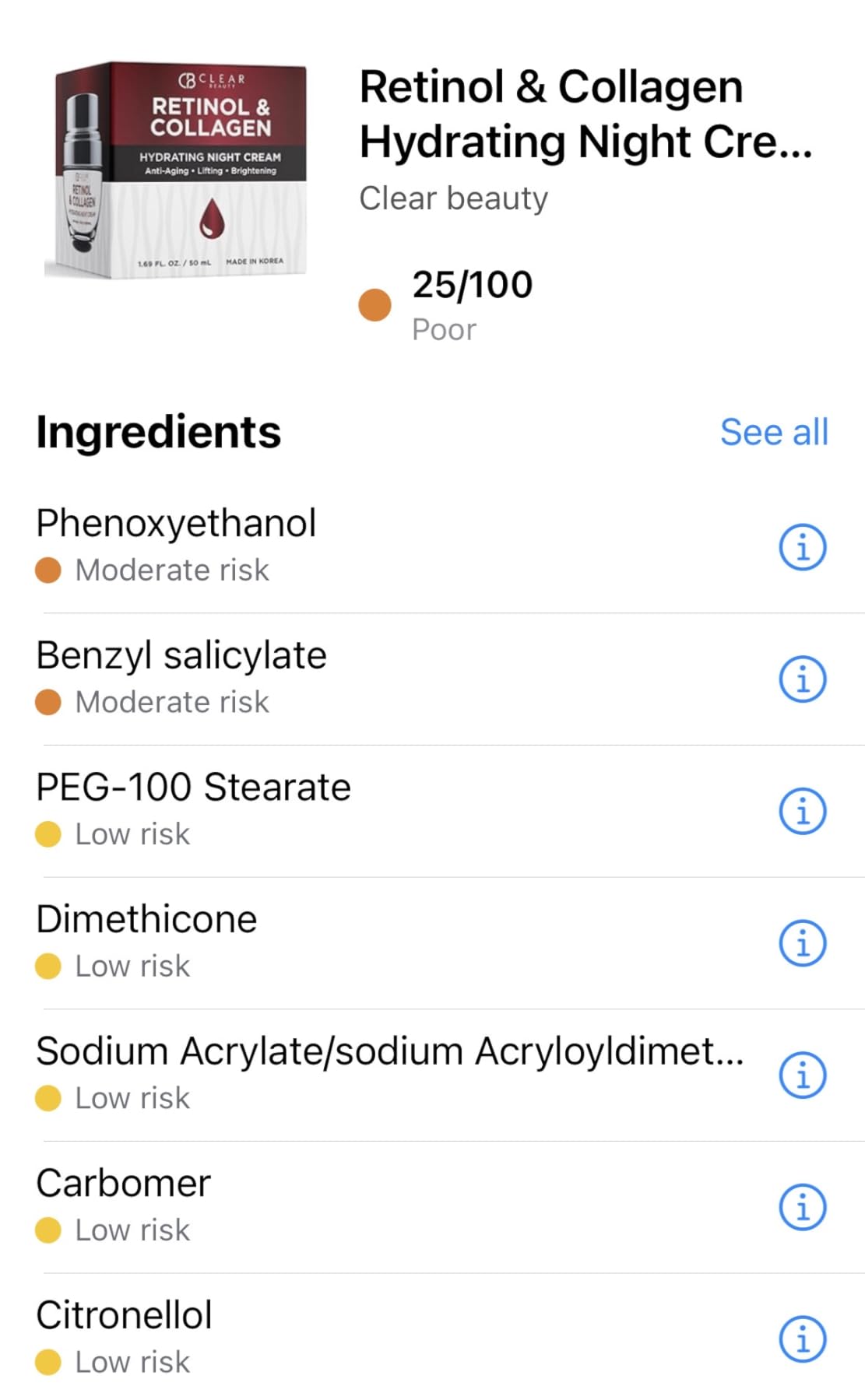View Carbomer details via info icon
The image size is (865, 1400).
802,1208
